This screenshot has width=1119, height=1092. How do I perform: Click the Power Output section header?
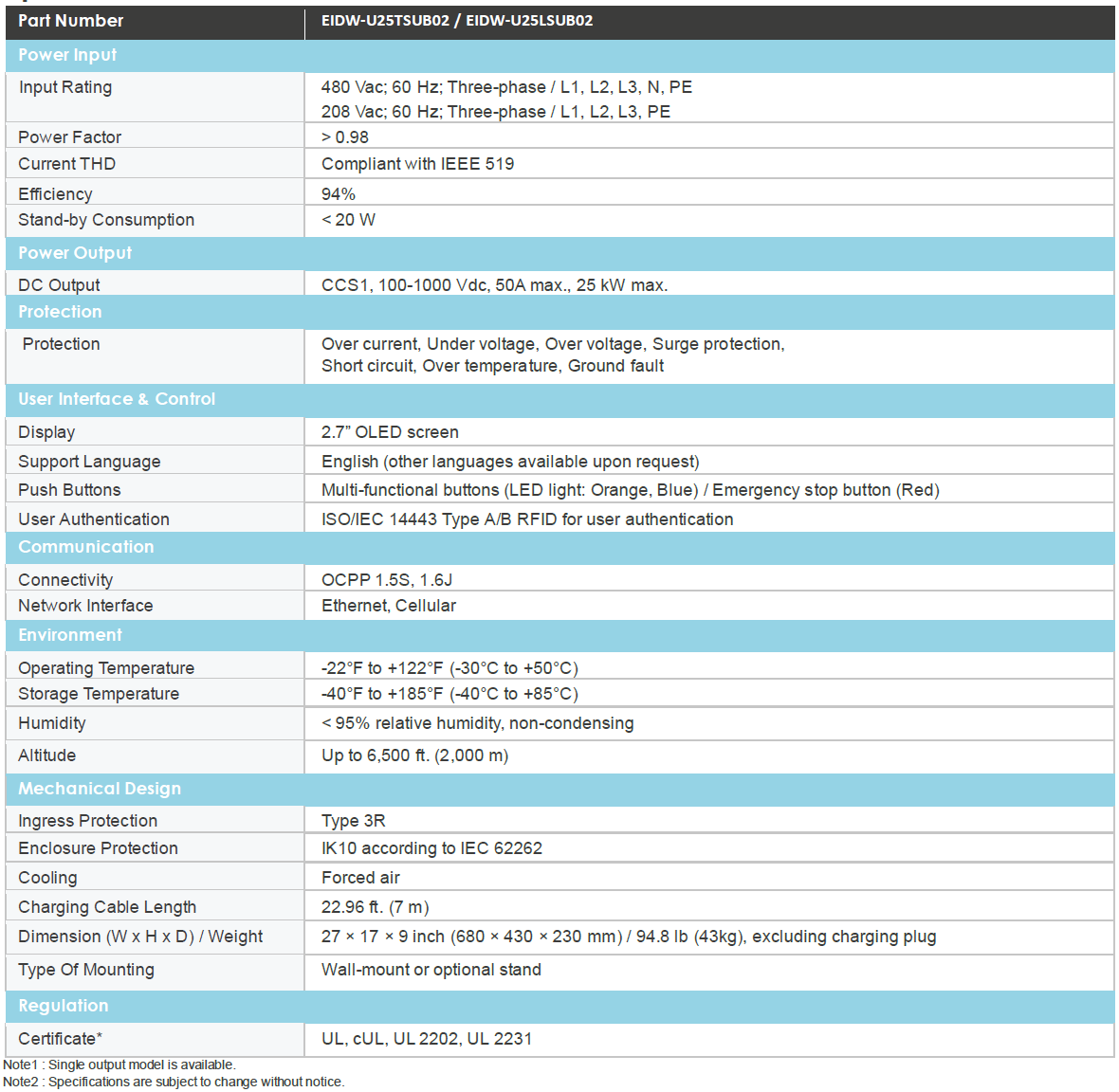(x=75, y=253)
